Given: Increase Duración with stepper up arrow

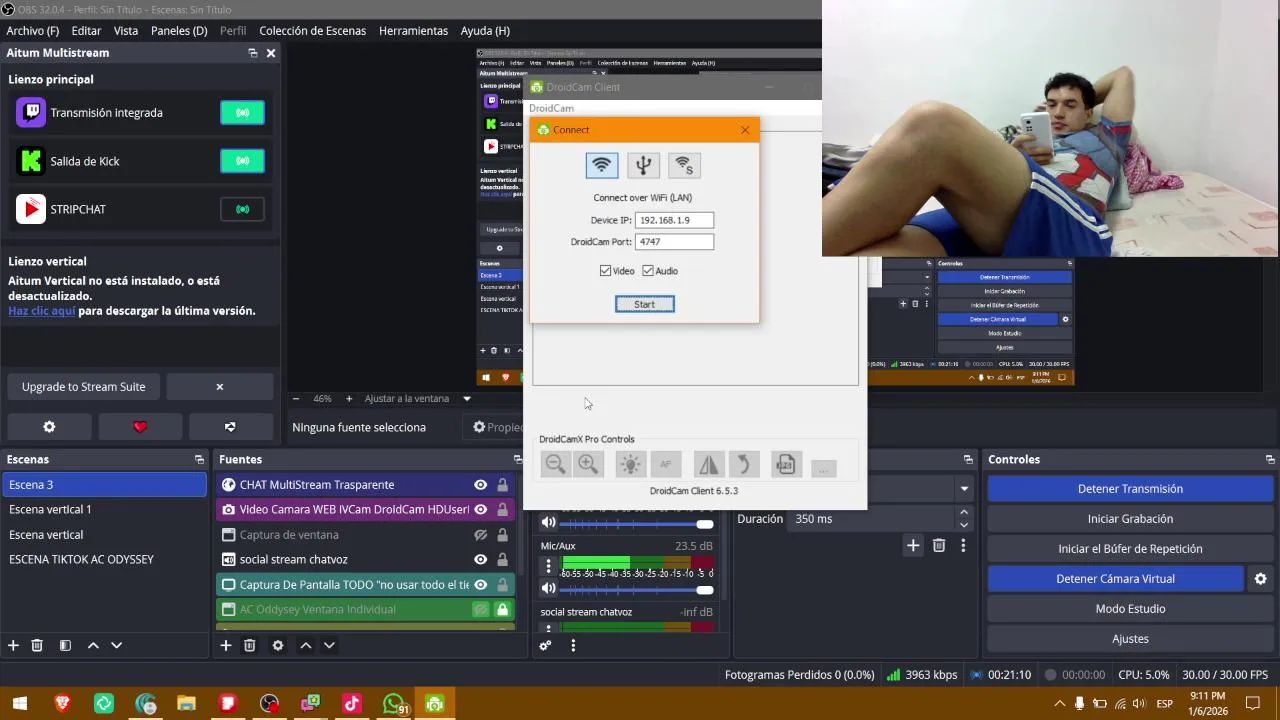Looking at the screenshot, I should (x=964, y=513).
